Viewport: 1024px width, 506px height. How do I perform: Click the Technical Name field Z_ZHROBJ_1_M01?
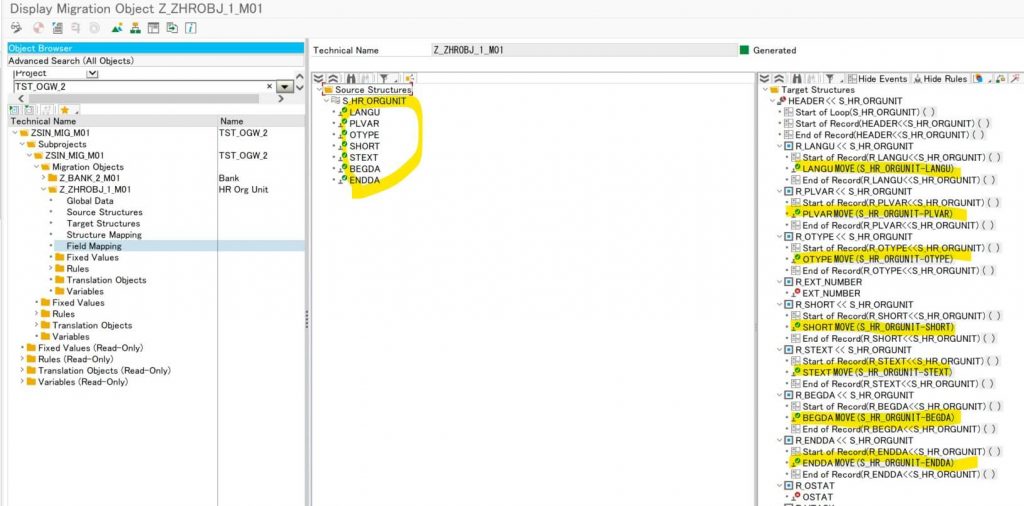(x=583, y=50)
